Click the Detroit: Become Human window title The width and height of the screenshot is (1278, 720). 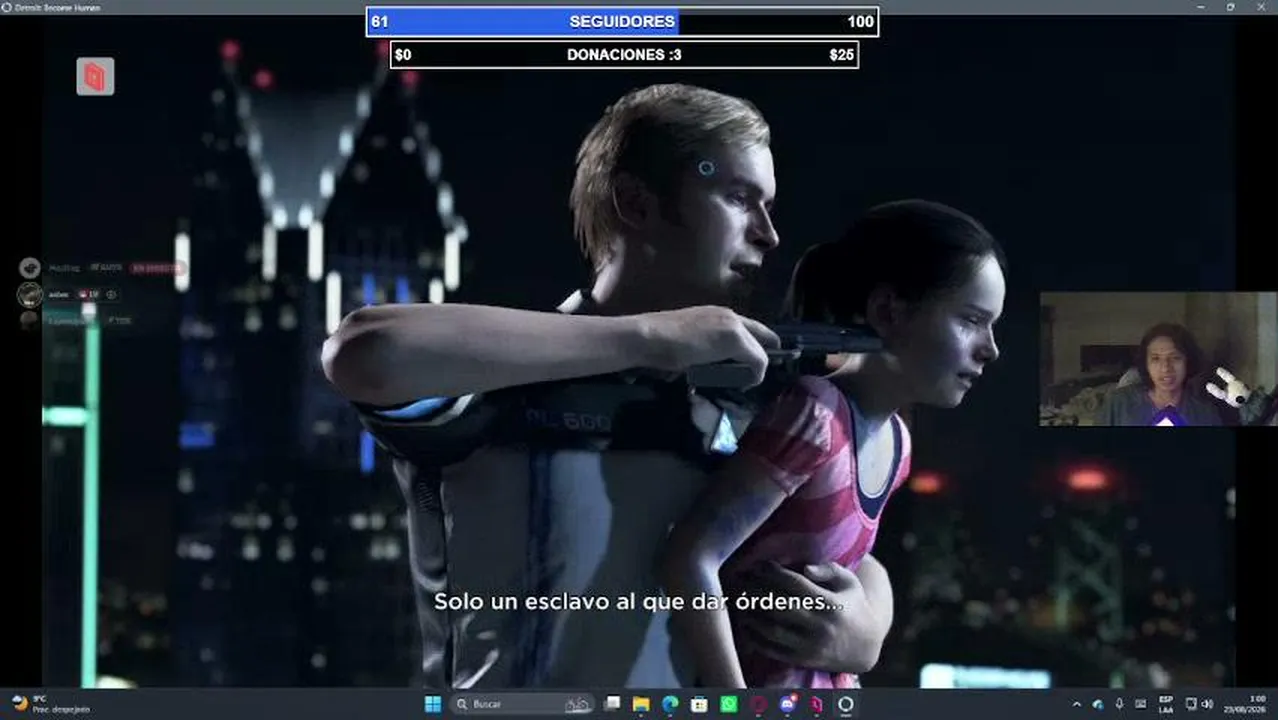[56, 7]
